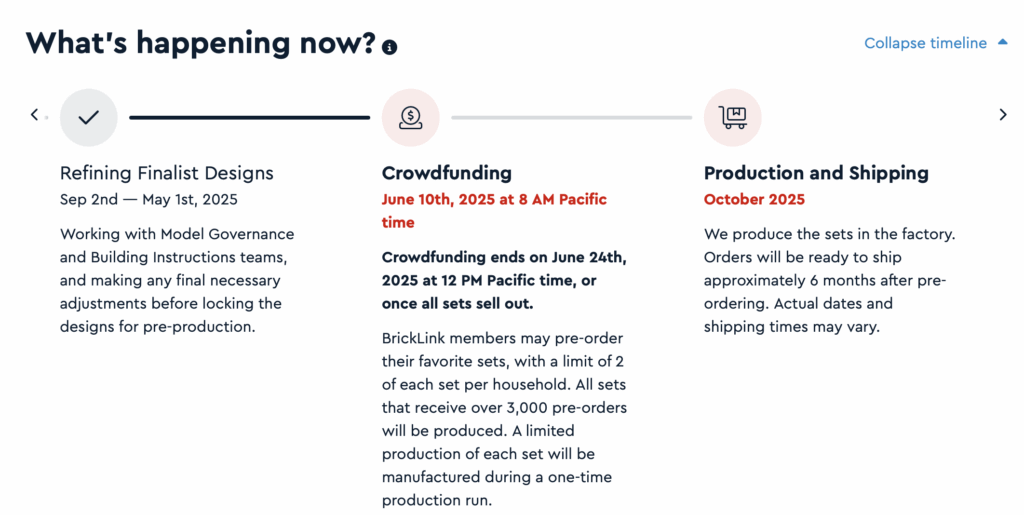Screen dimensions: 1024x515
Task: Click the BrickLink members pre-order paragraph
Action: pos(504,419)
